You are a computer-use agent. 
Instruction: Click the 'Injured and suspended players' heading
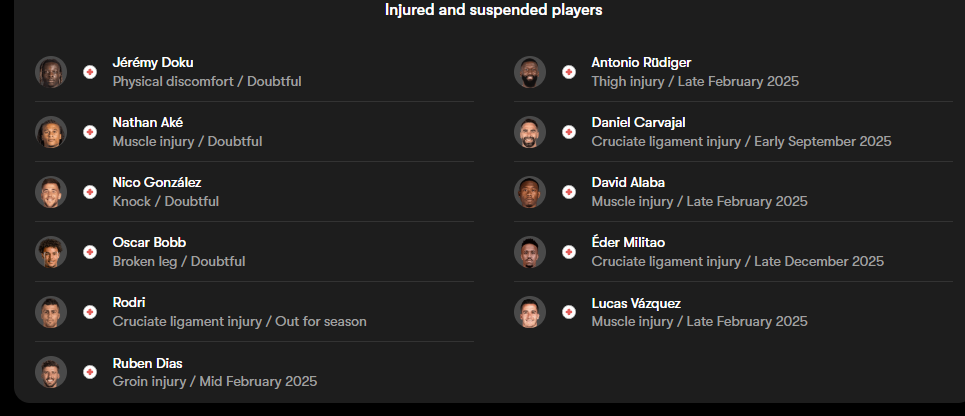493,10
